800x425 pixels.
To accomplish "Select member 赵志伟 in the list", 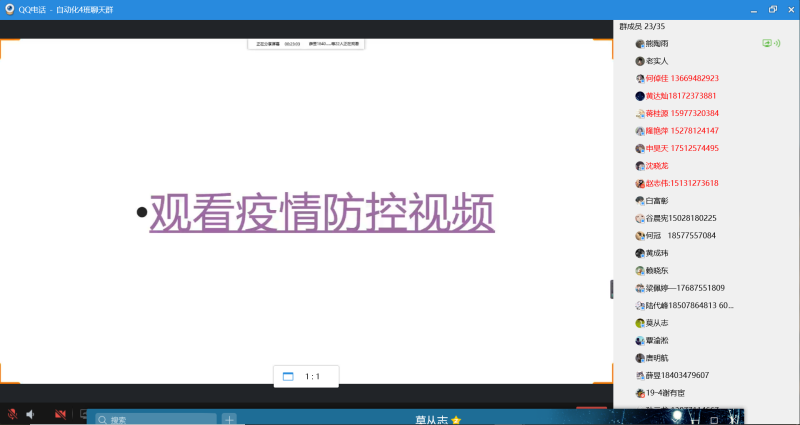I will coord(682,183).
